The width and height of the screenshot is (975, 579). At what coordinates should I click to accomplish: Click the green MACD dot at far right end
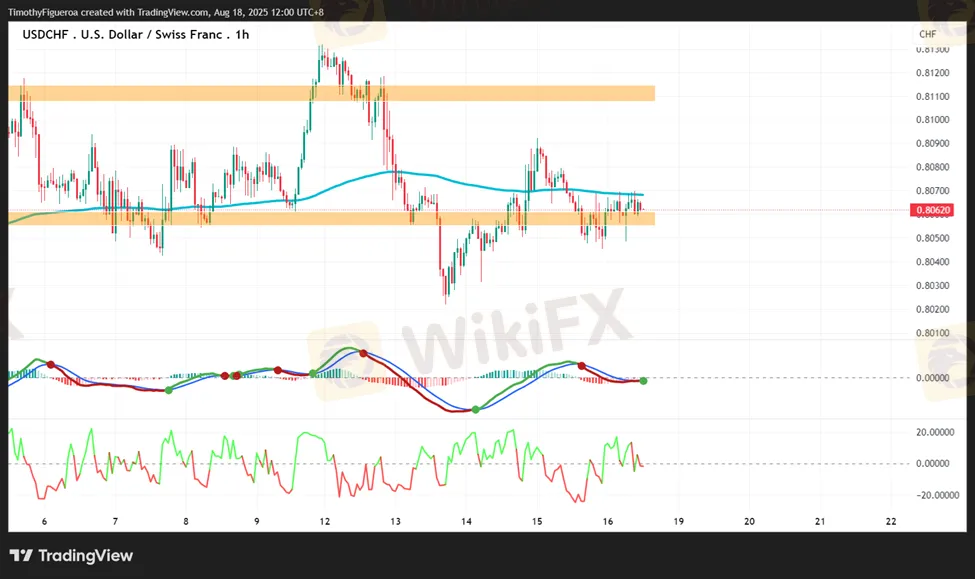tap(643, 381)
